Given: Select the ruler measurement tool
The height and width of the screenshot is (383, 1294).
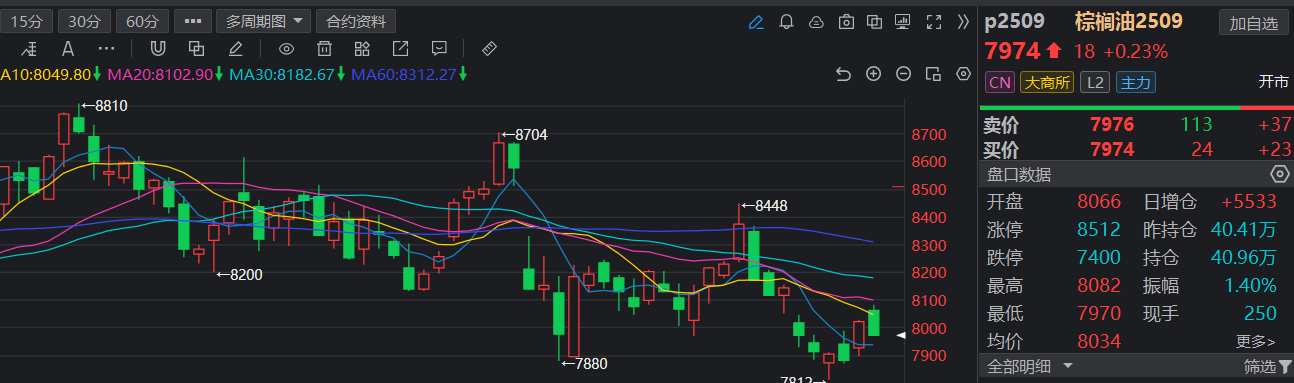Looking at the screenshot, I should coord(489,48).
